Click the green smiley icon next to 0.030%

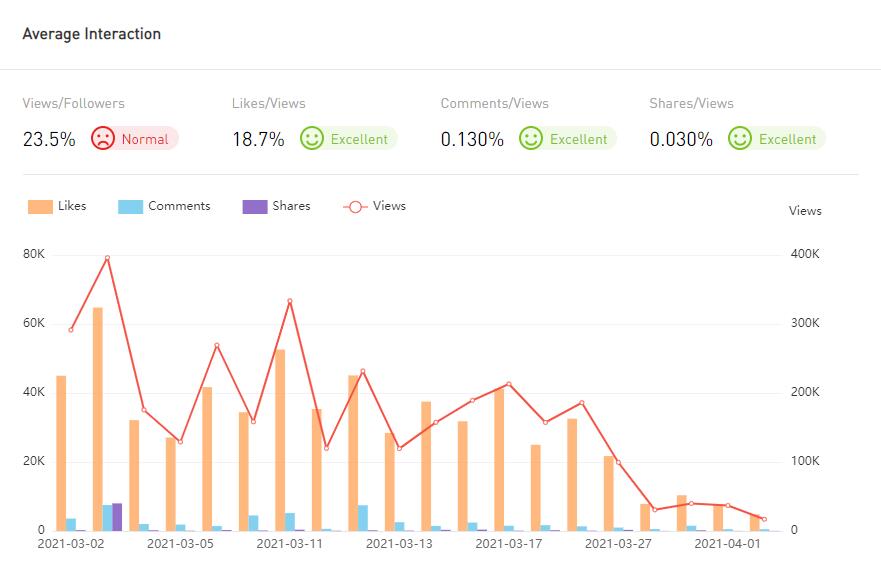740,139
